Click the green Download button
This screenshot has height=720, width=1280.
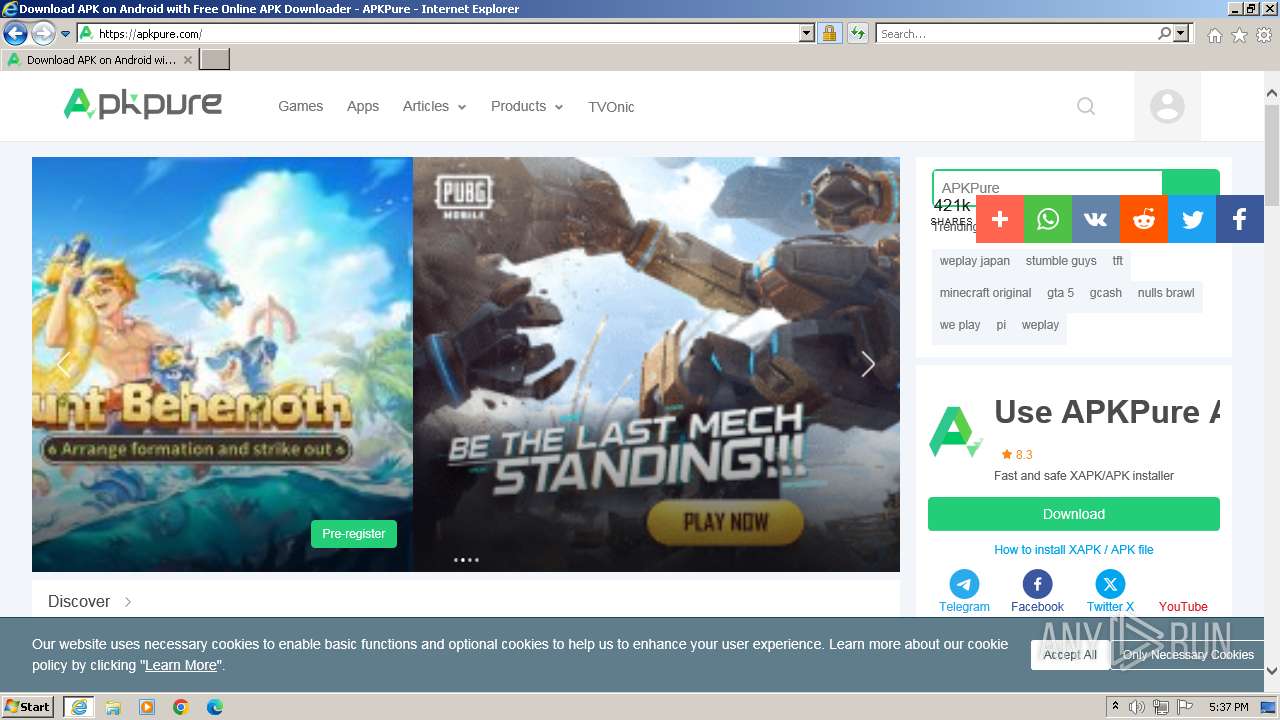[x=1074, y=514]
